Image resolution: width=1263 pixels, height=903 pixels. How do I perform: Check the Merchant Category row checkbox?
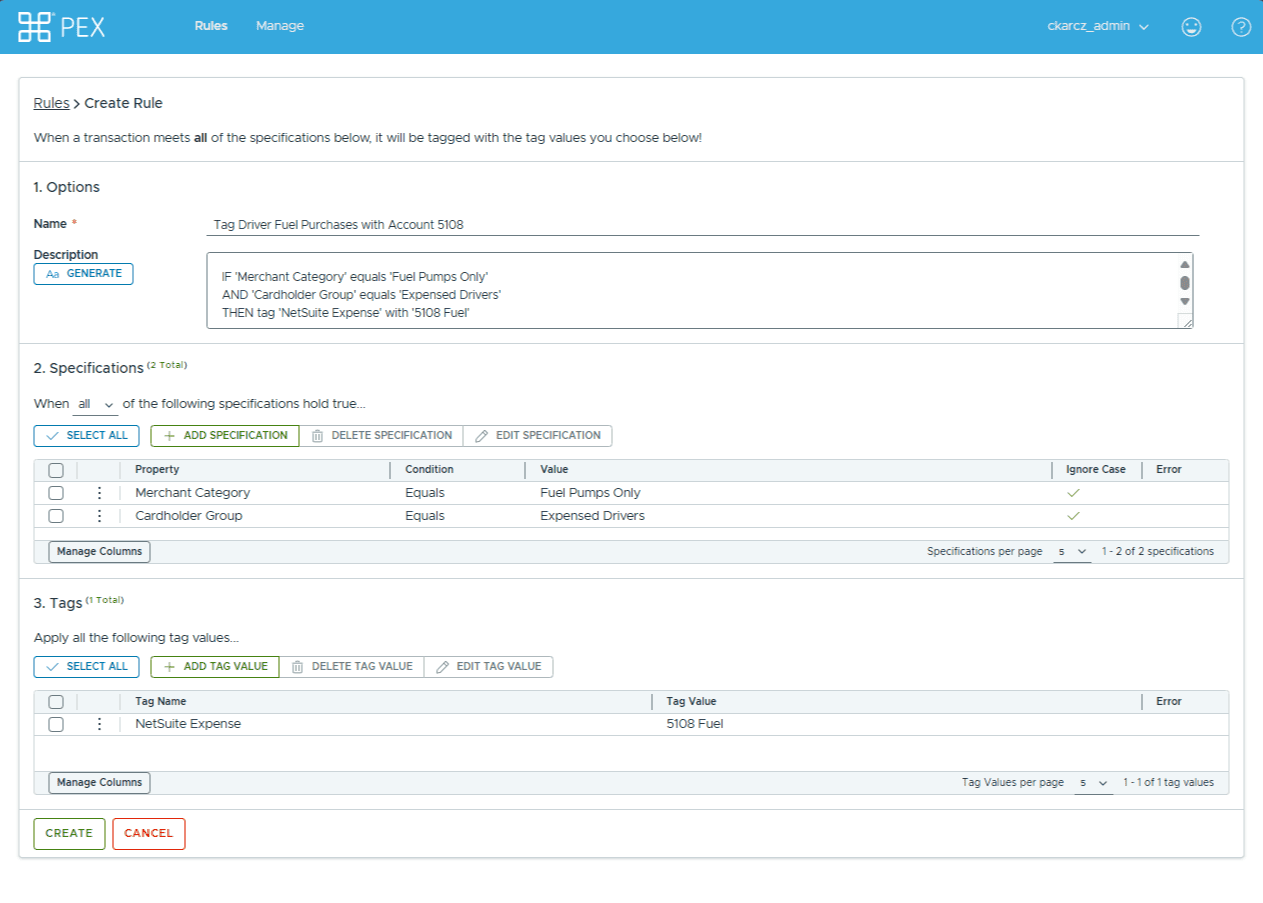56,493
